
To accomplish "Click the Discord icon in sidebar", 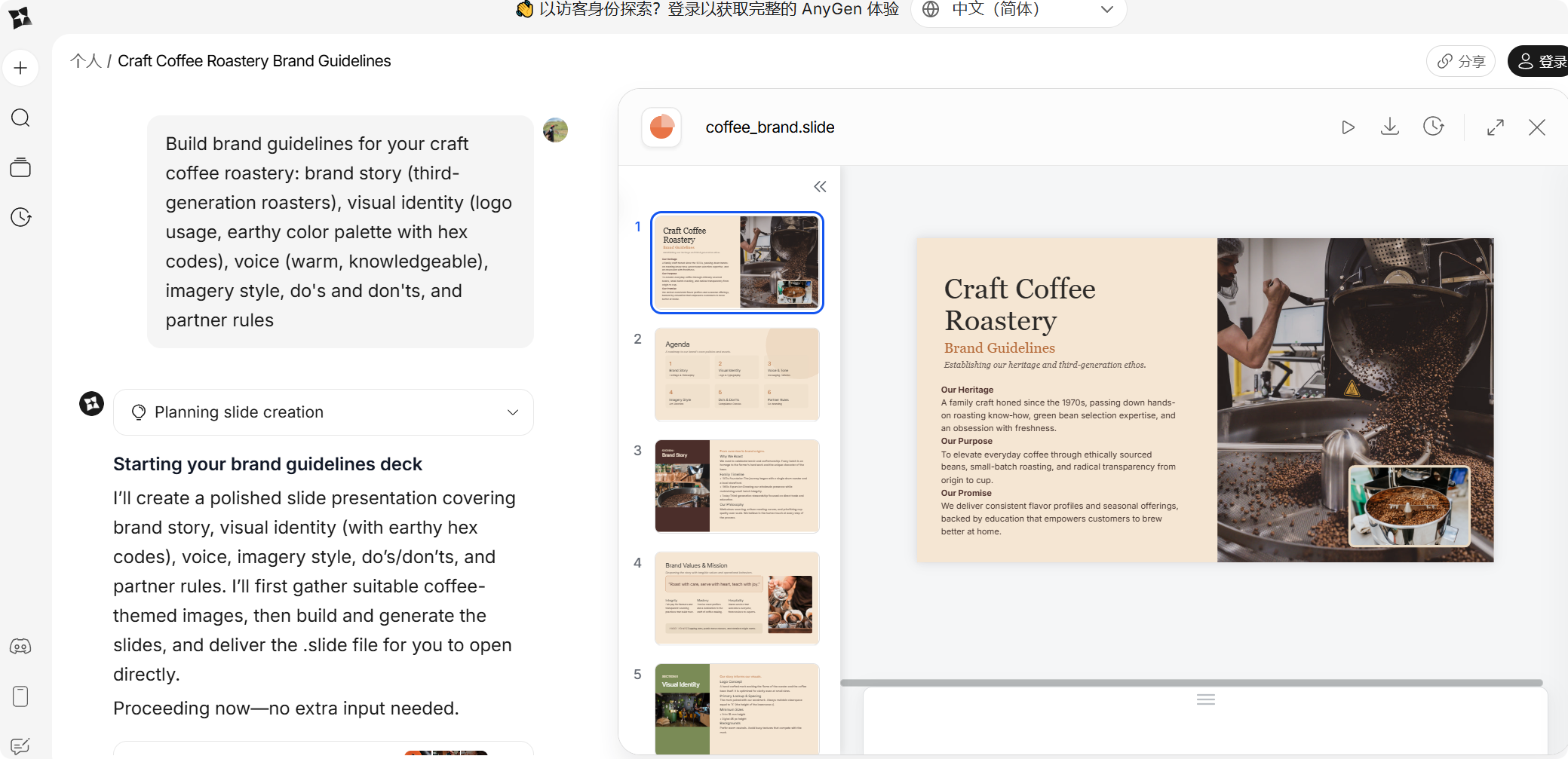I will tap(20, 647).
